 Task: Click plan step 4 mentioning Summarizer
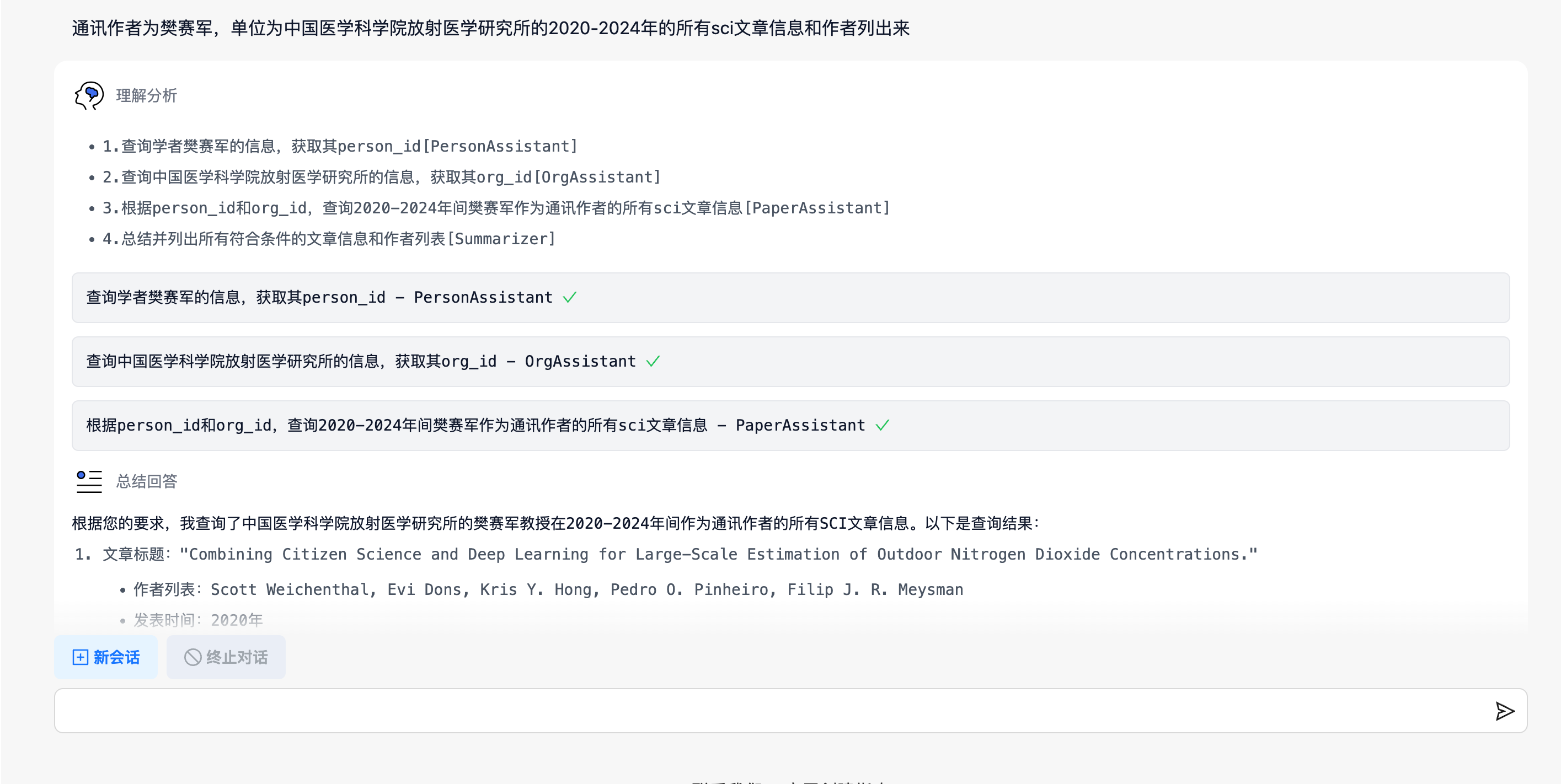pos(328,239)
